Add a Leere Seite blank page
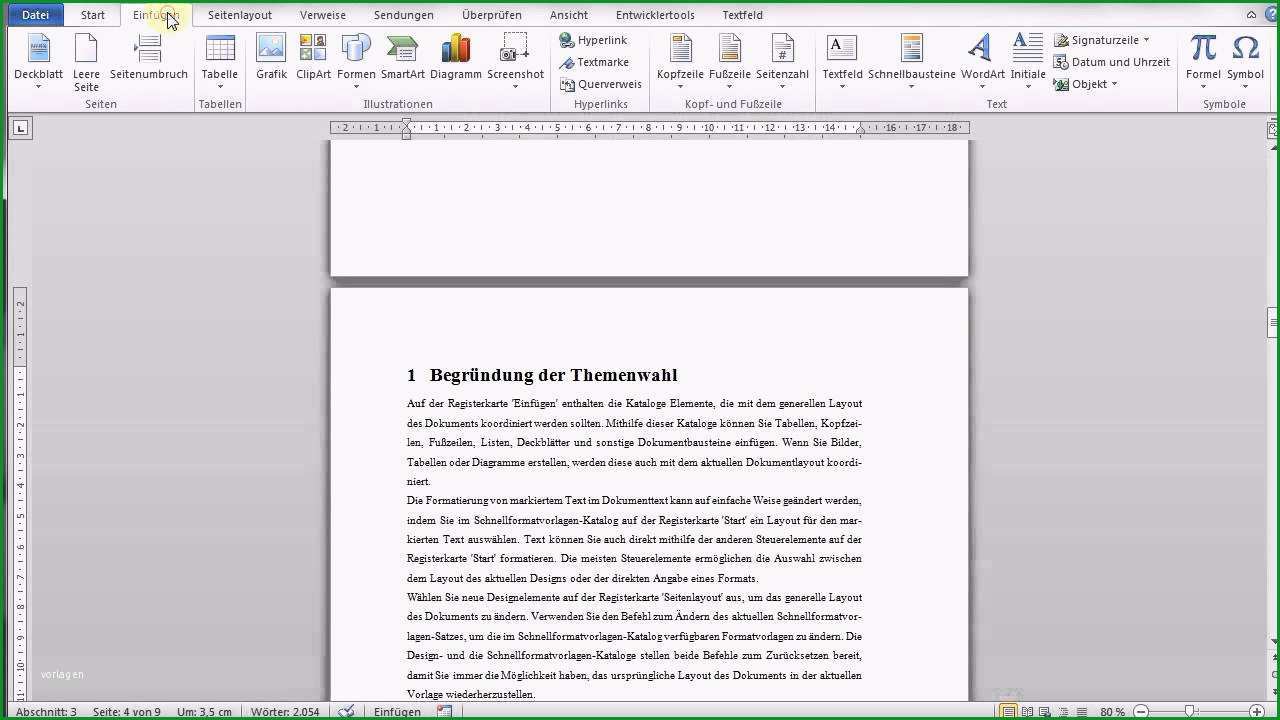Viewport: 1280px width, 720px height. point(86,62)
